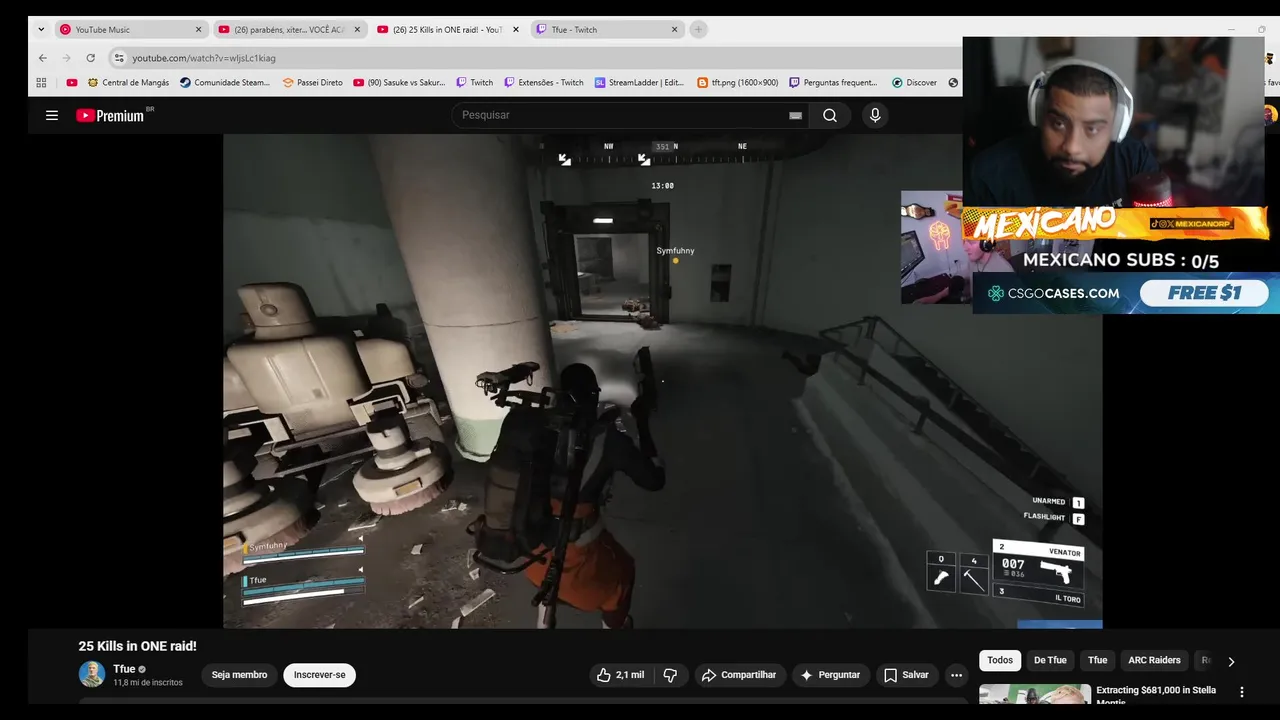1280x720 pixels.
Task: Open Perguntas frequentes bookmark
Action: [833, 83]
